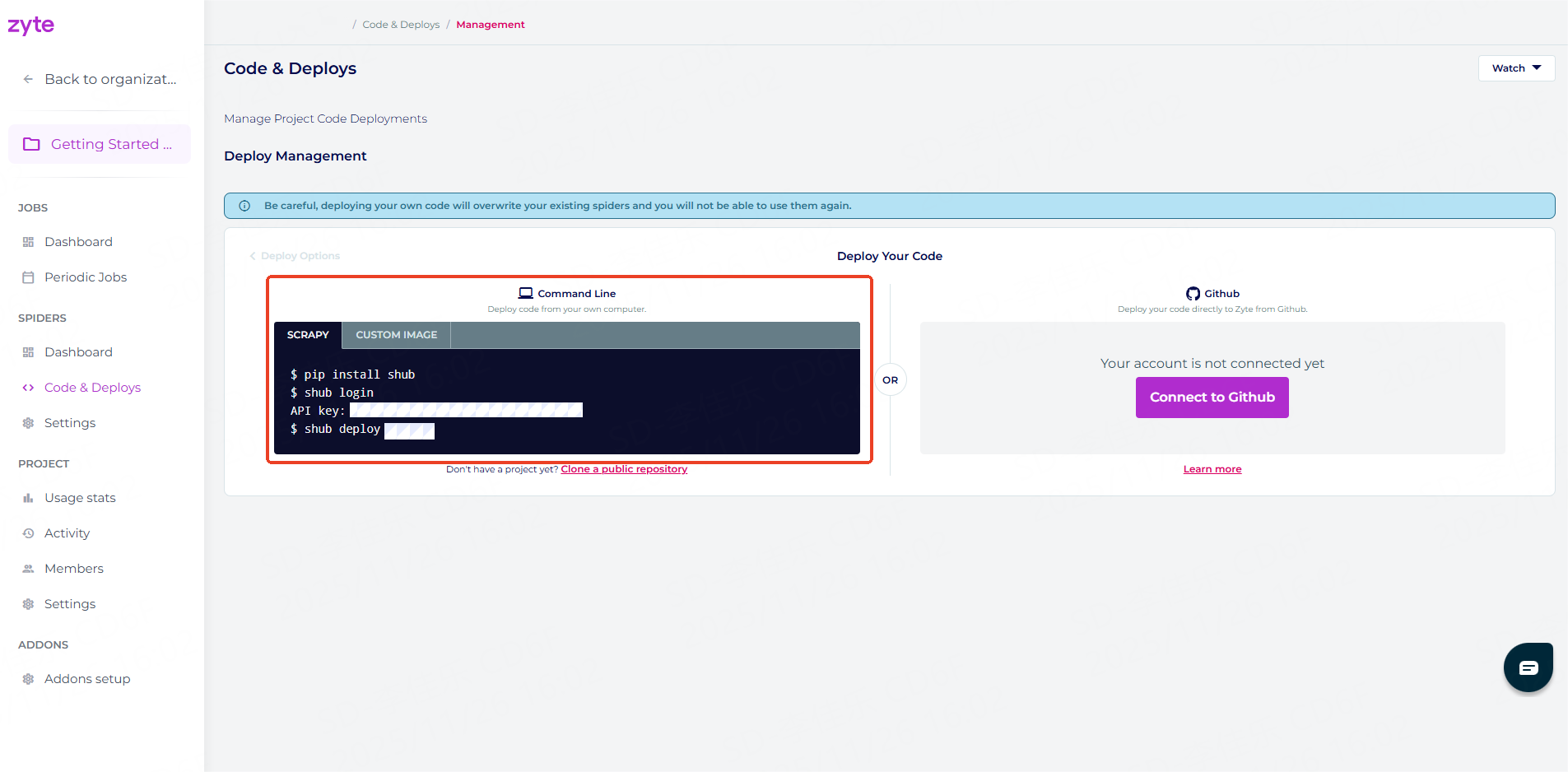The height and width of the screenshot is (772, 1568).
Task: Open Code & Deploys breadcrumb
Action: click(401, 24)
